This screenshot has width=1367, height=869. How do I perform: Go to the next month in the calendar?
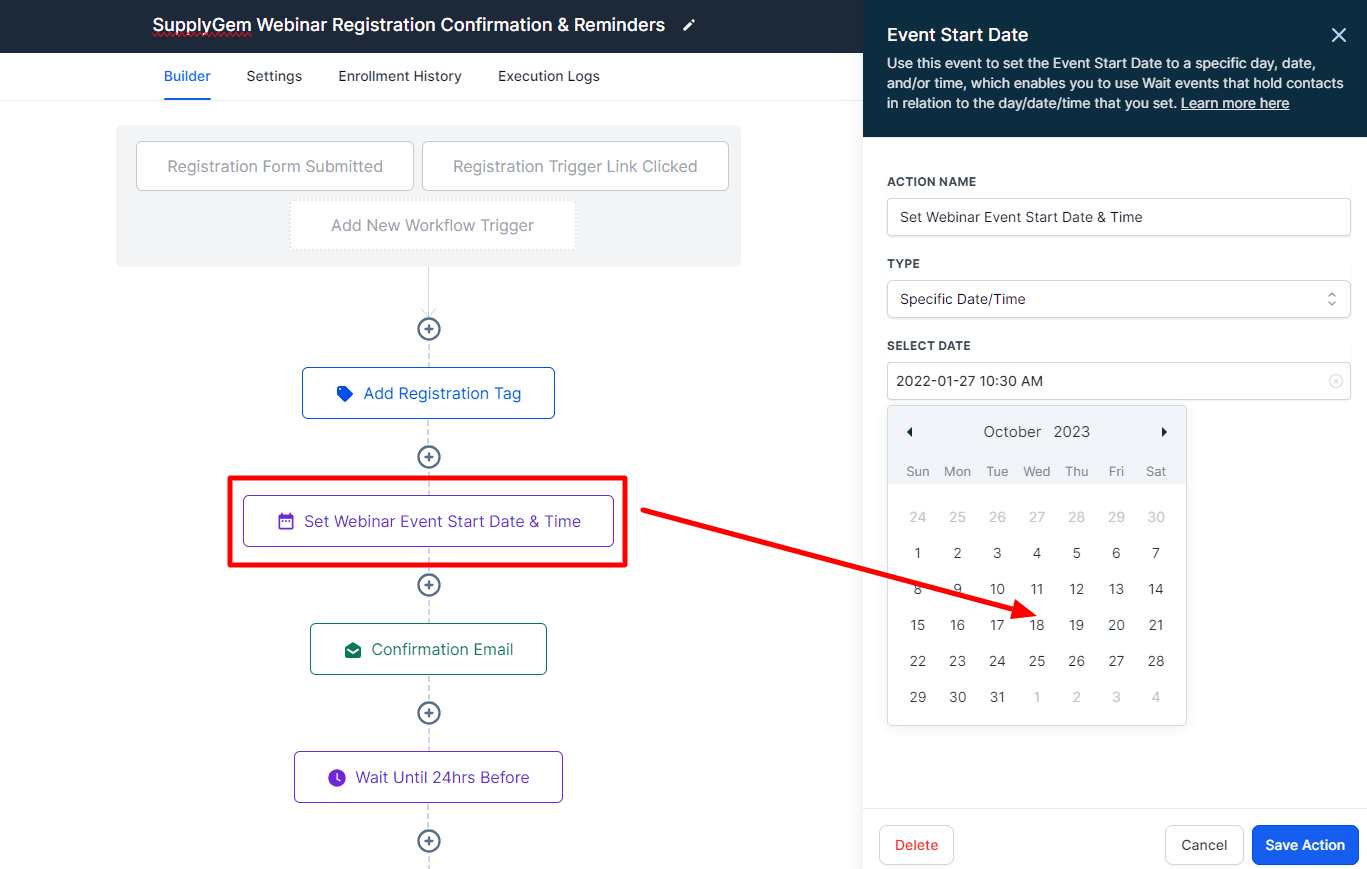(x=1164, y=432)
